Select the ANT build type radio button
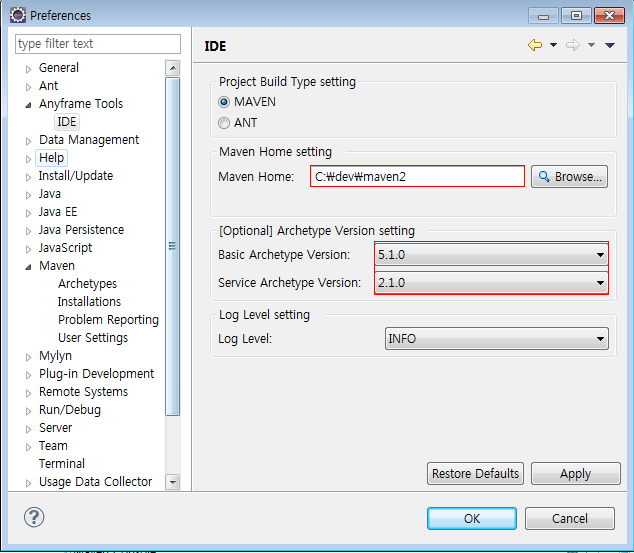The image size is (634, 553). [x=225, y=123]
